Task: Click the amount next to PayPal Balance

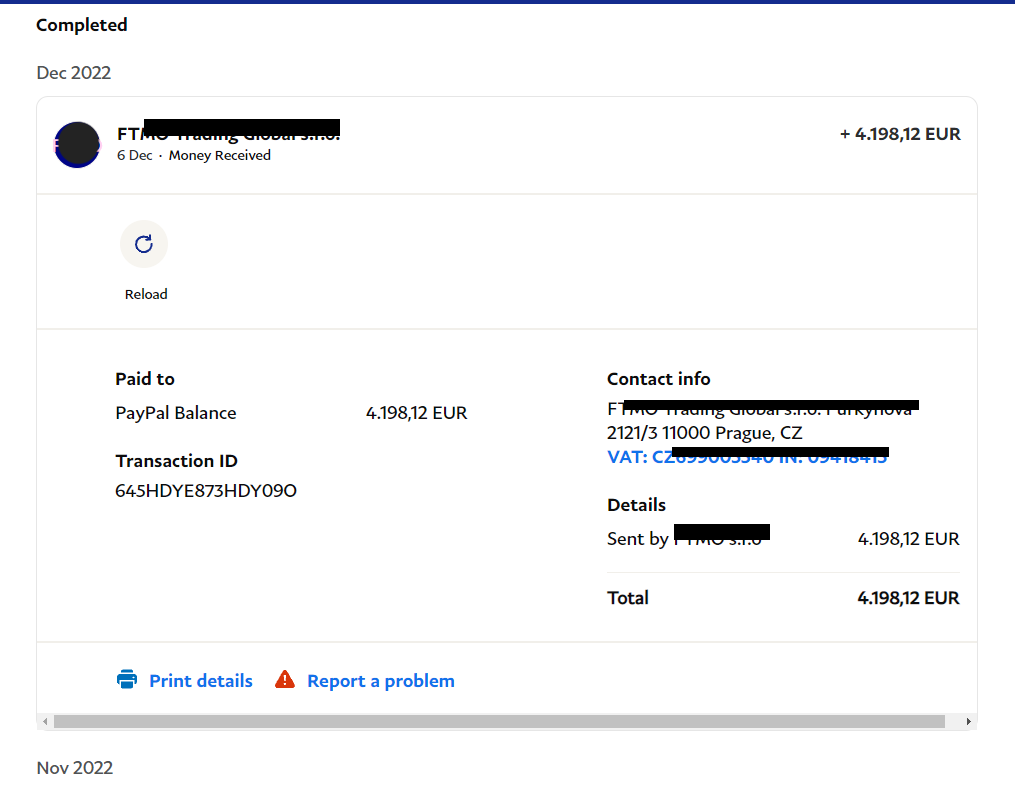Action: pos(416,413)
